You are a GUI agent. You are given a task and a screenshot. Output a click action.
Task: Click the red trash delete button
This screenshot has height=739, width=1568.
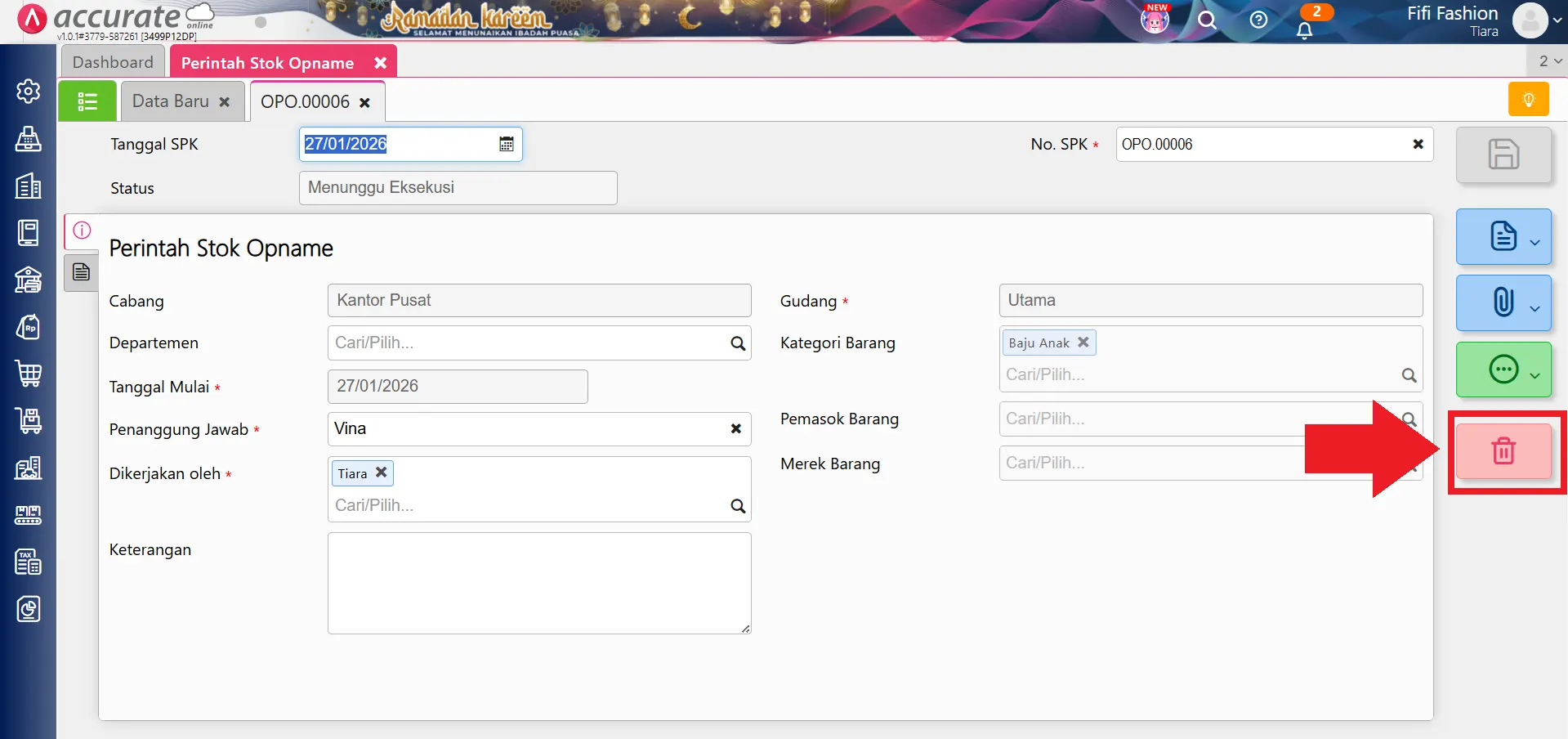1503,451
